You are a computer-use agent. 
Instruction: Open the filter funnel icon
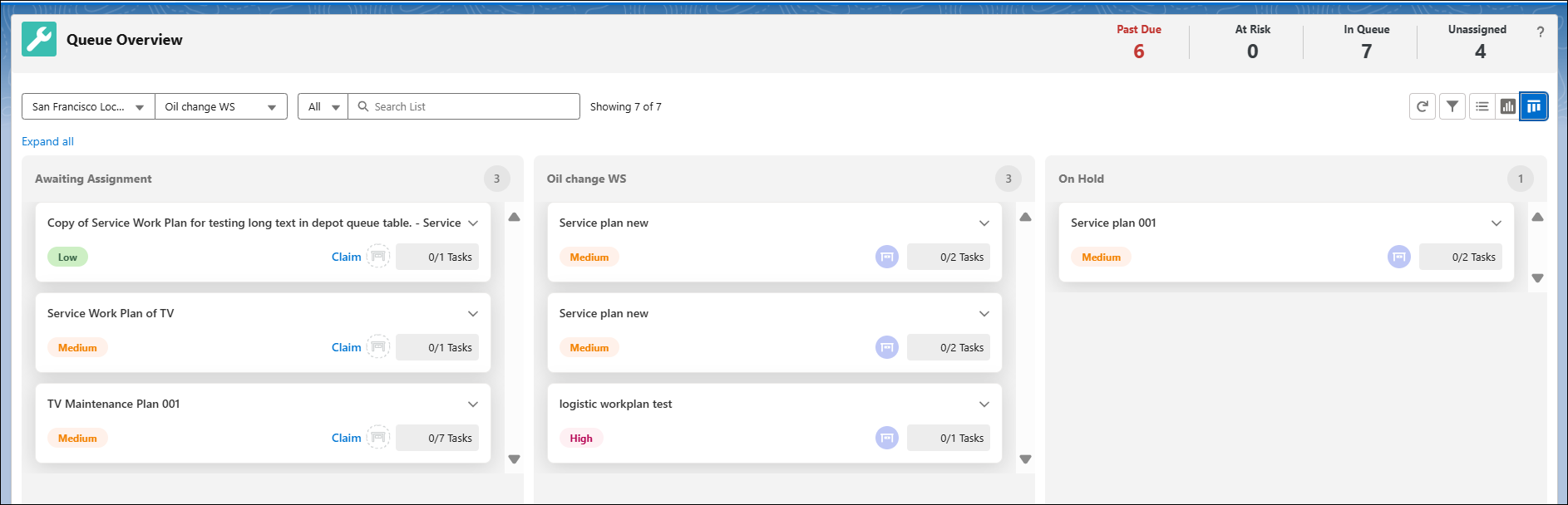click(x=1452, y=106)
